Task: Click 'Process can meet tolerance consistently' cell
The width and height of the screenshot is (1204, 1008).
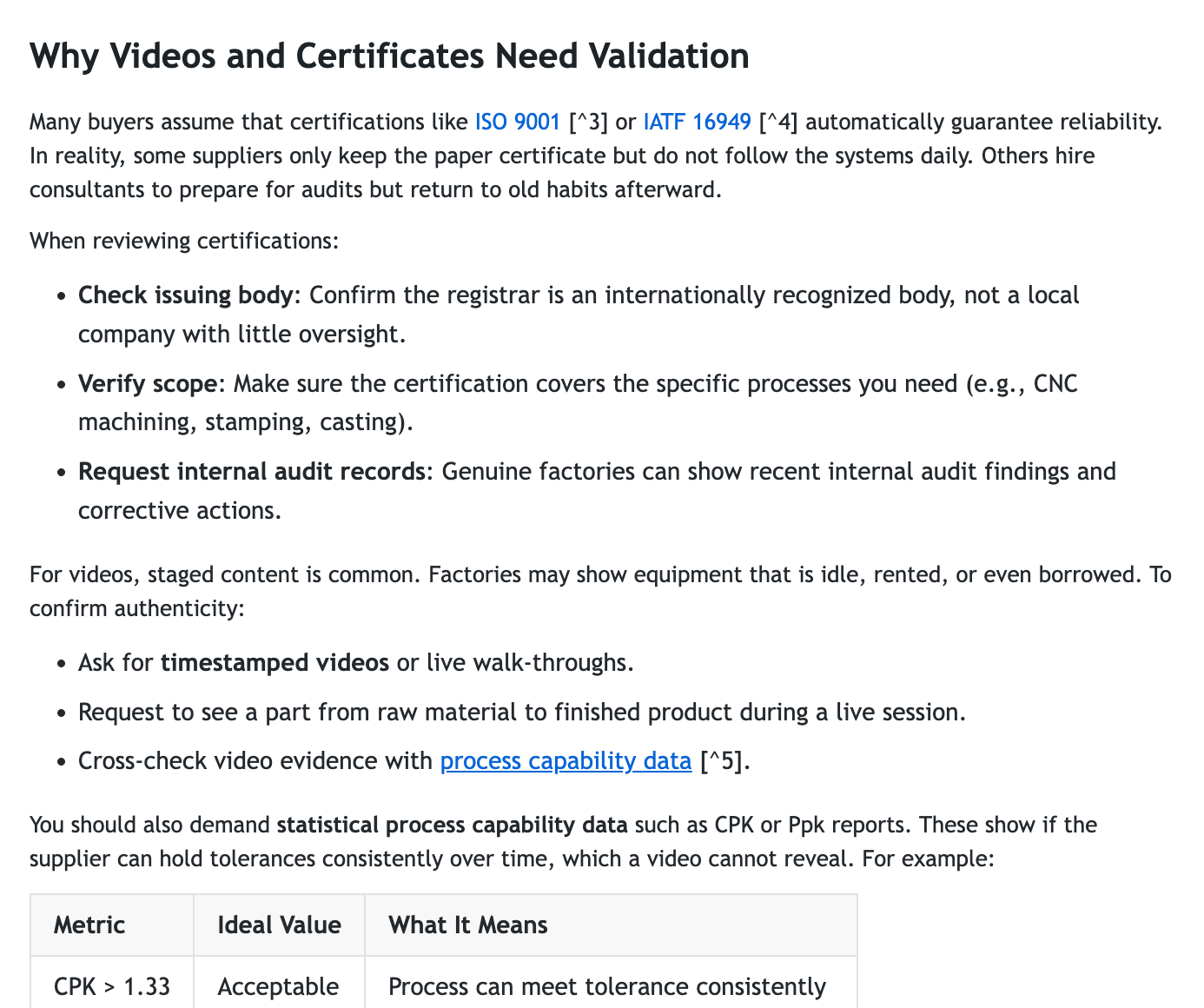Action: pyautogui.click(x=607, y=987)
